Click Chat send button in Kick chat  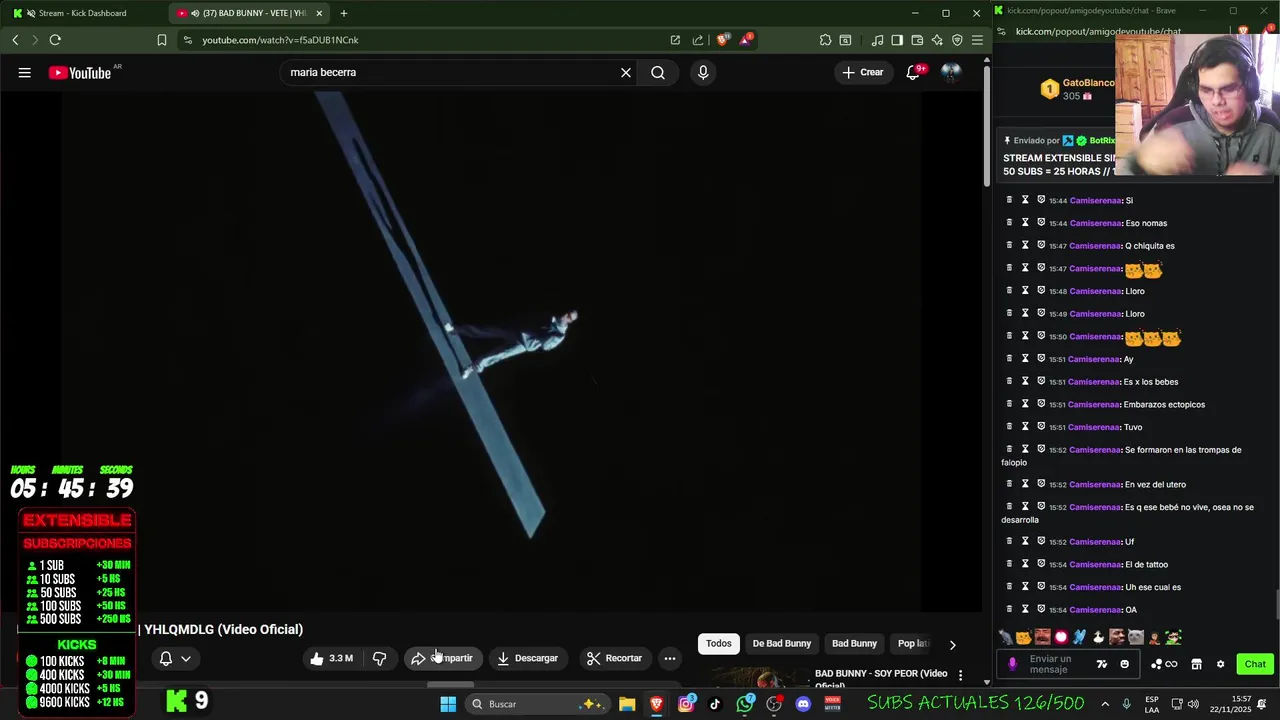[1255, 664]
